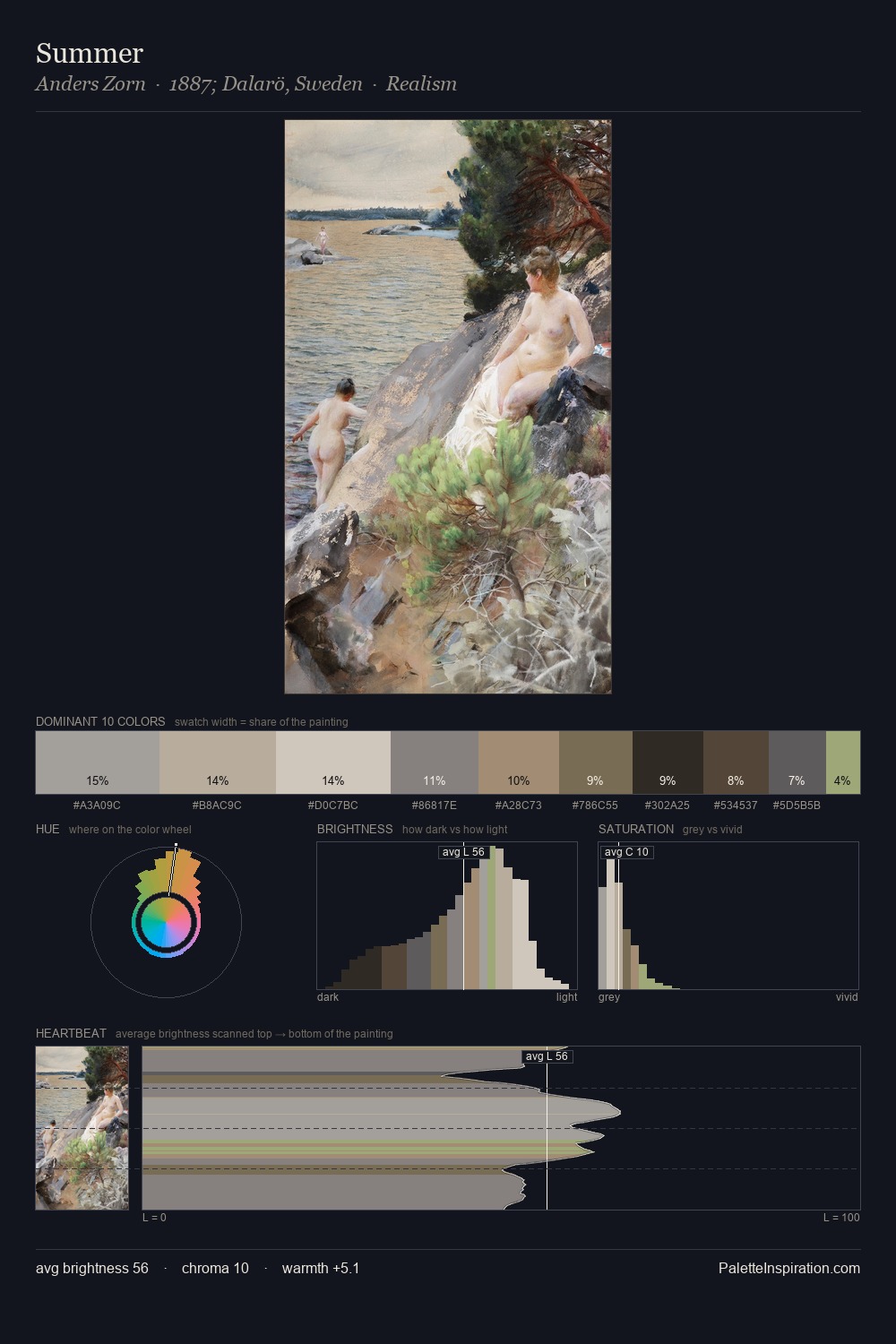
Task: Choose the 9% swatch above #786C55
Action: [596, 762]
